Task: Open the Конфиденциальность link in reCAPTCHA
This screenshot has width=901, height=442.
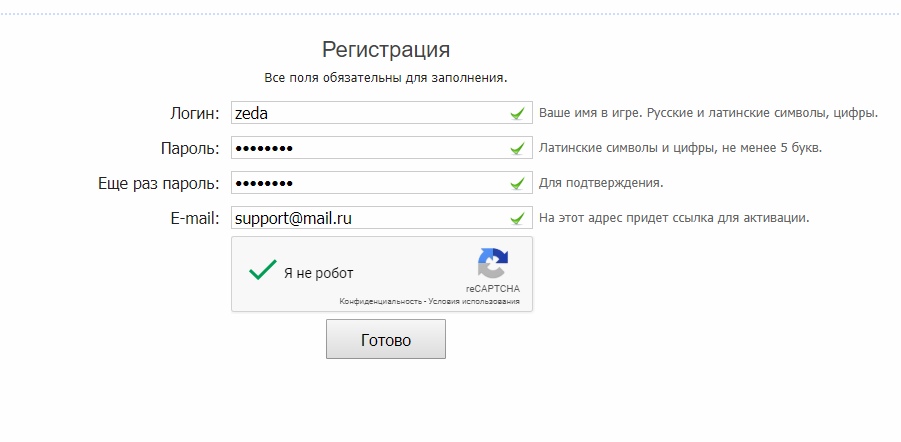Action: click(380, 301)
